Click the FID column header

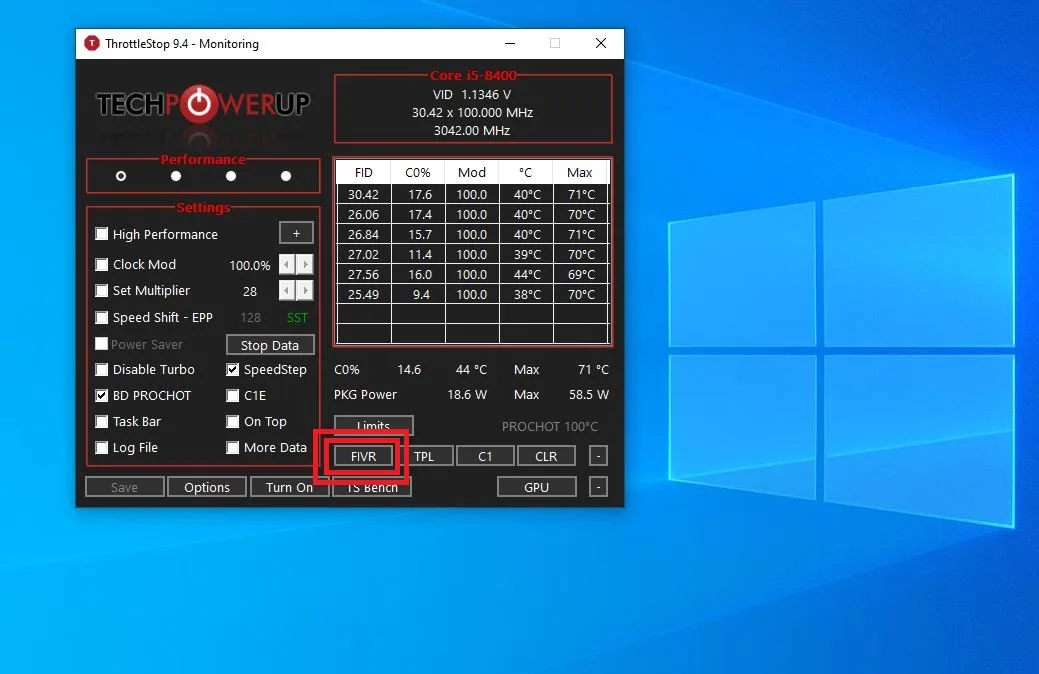pyautogui.click(x=364, y=172)
